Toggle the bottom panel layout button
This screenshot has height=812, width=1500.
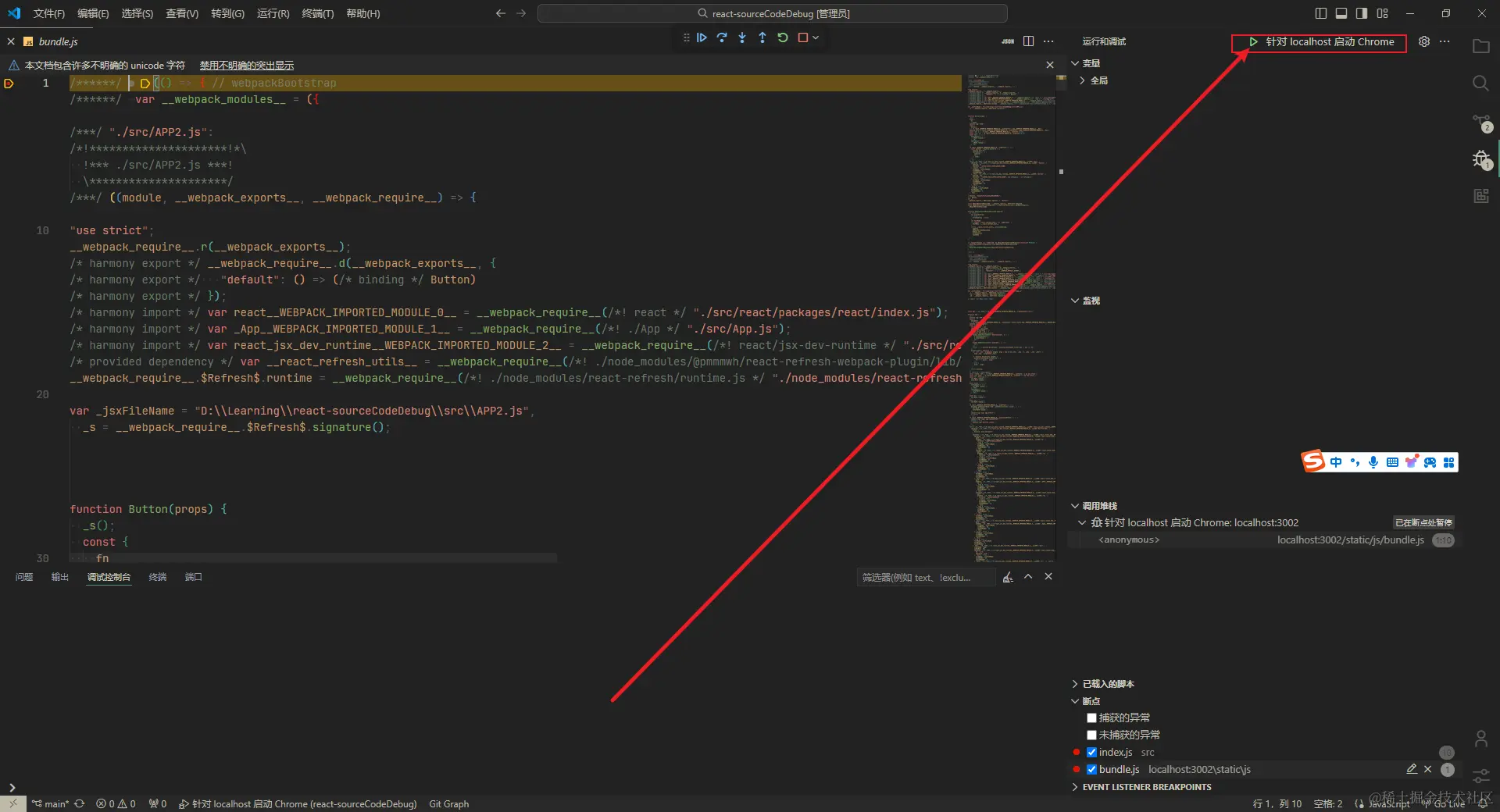click(x=1341, y=13)
